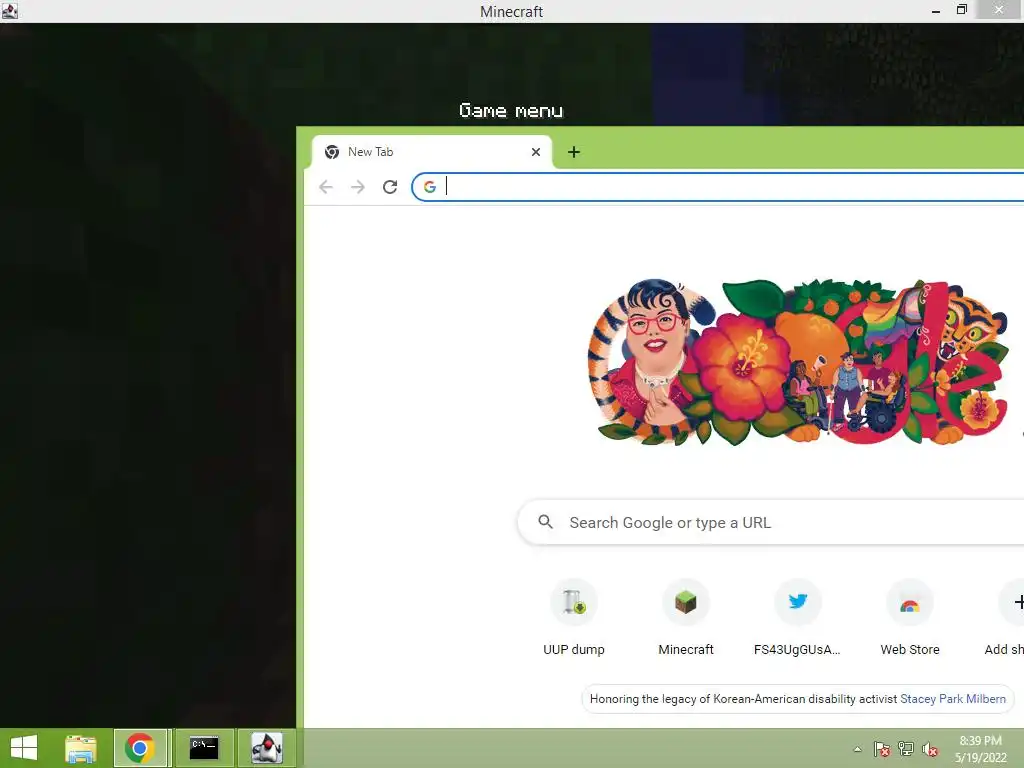The height and width of the screenshot is (768, 1024).
Task: Click the Chrome forward arrow button
Action: (358, 187)
